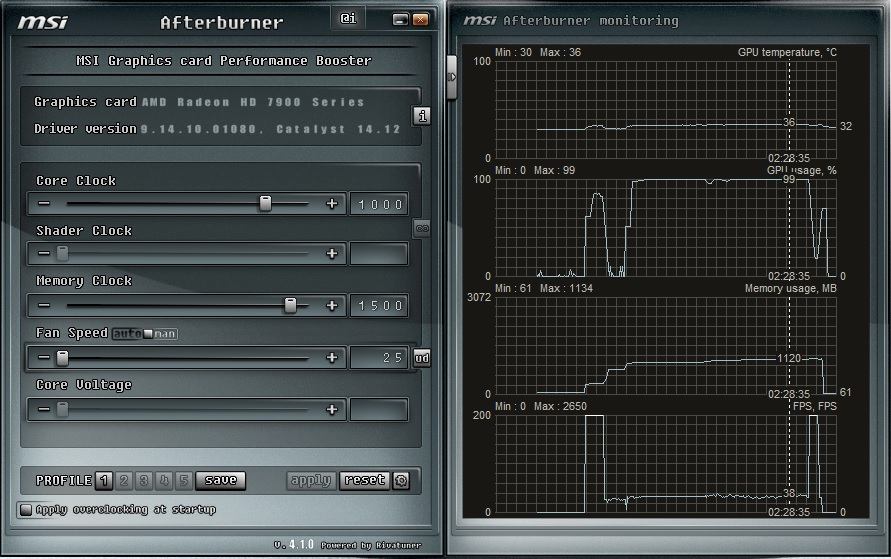Click the Core Clock slider handle
The width and height of the screenshot is (891, 559).
[x=265, y=203]
